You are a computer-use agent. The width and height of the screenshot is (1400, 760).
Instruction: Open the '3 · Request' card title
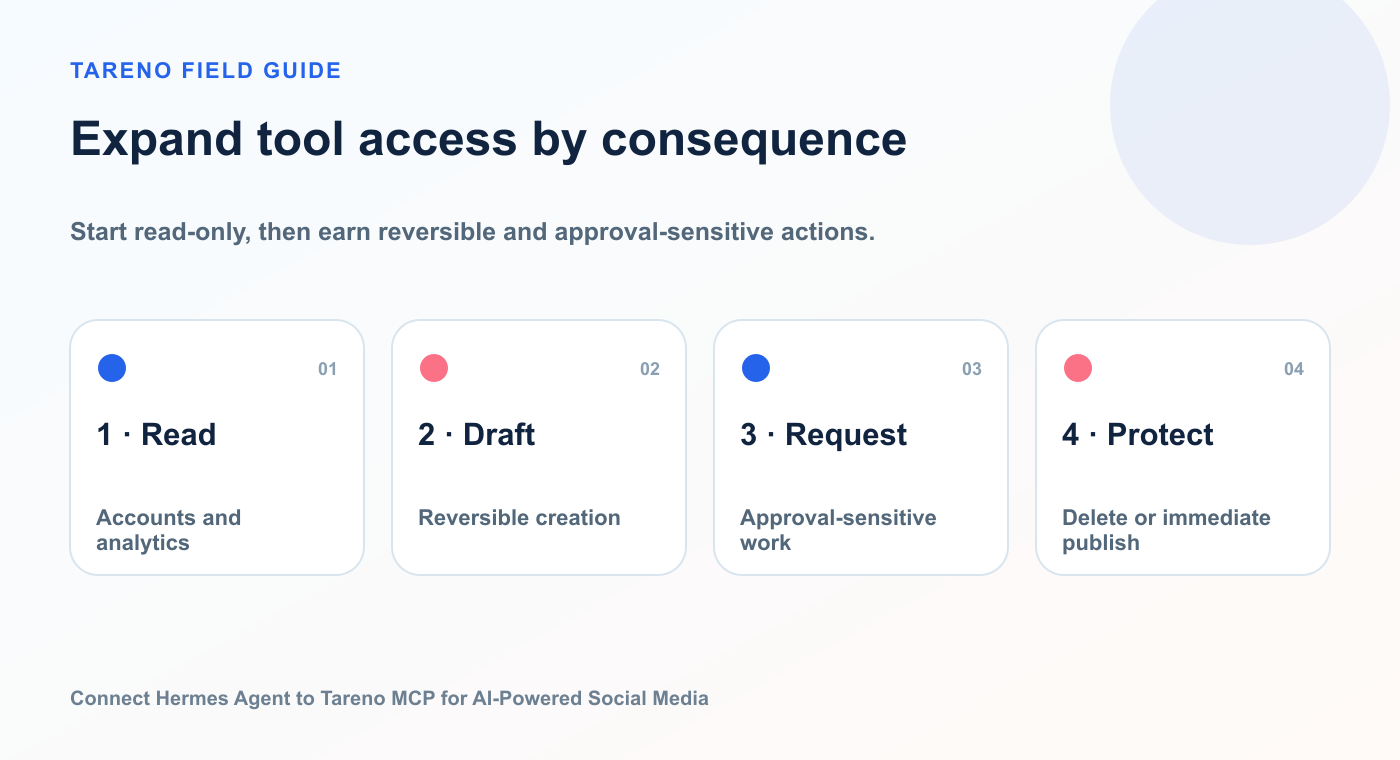click(824, 435)
